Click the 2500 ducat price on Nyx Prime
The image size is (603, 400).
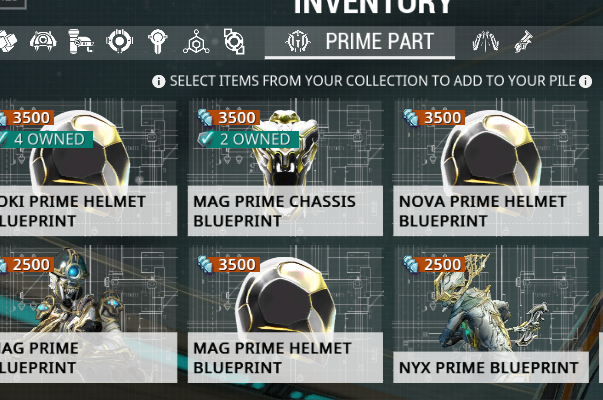pyautogui.click(x=434, y=265)
